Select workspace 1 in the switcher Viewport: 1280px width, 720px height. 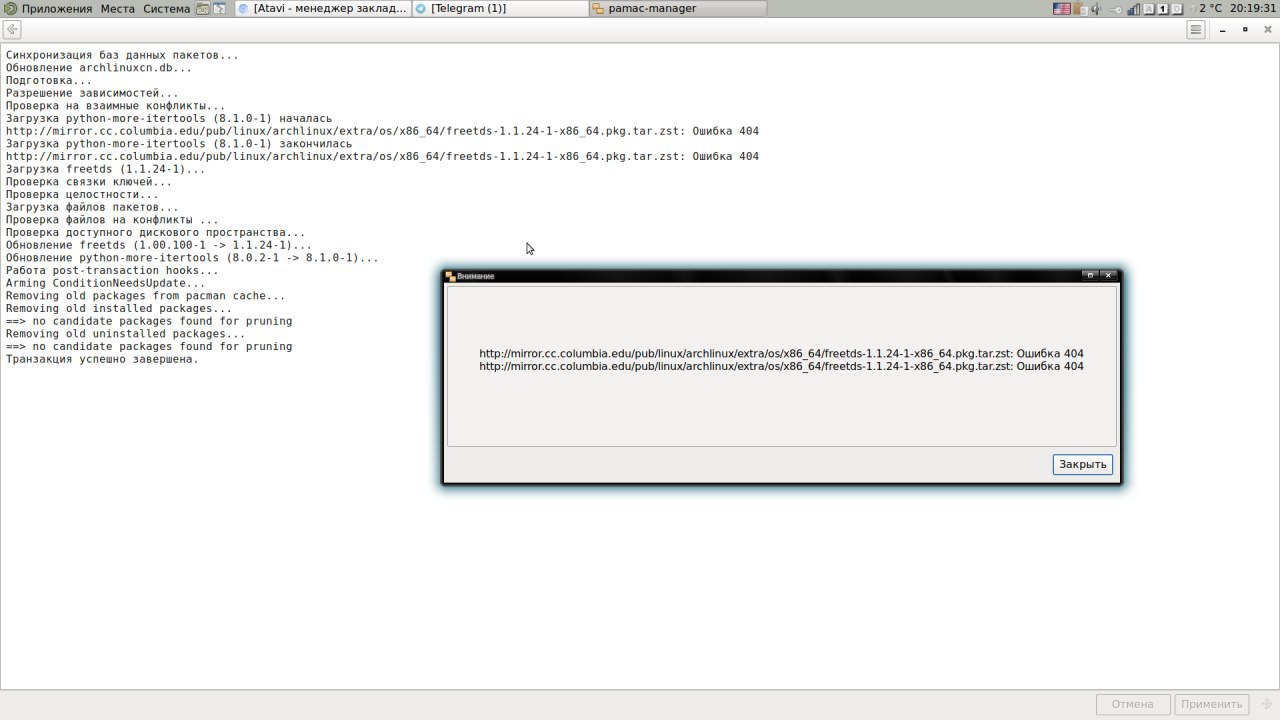click(x=1163, y=9)
